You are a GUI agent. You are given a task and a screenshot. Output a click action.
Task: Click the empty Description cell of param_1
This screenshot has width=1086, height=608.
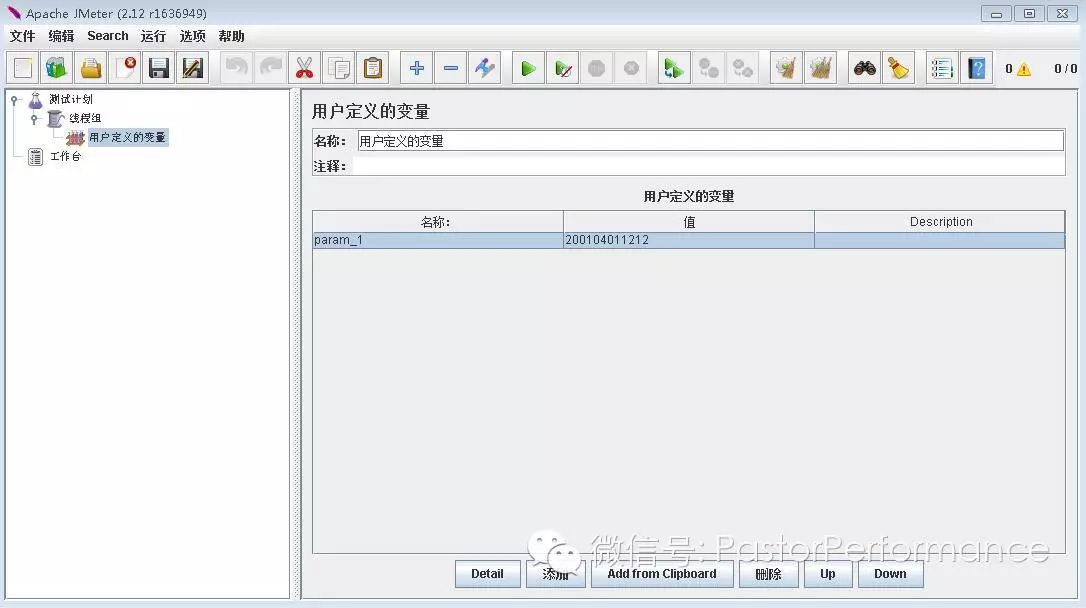(x=939, y=240)
